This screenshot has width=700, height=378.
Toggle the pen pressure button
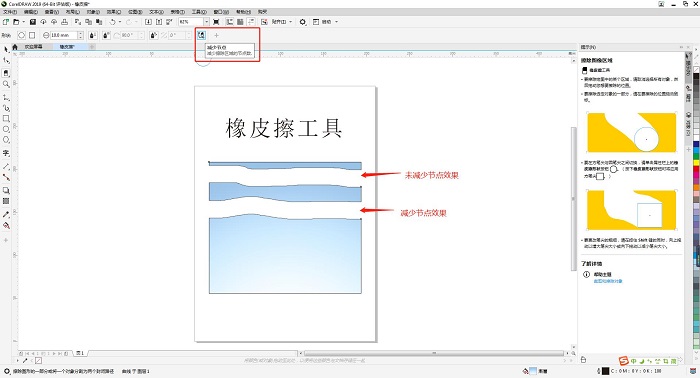(x=92, y=35)
